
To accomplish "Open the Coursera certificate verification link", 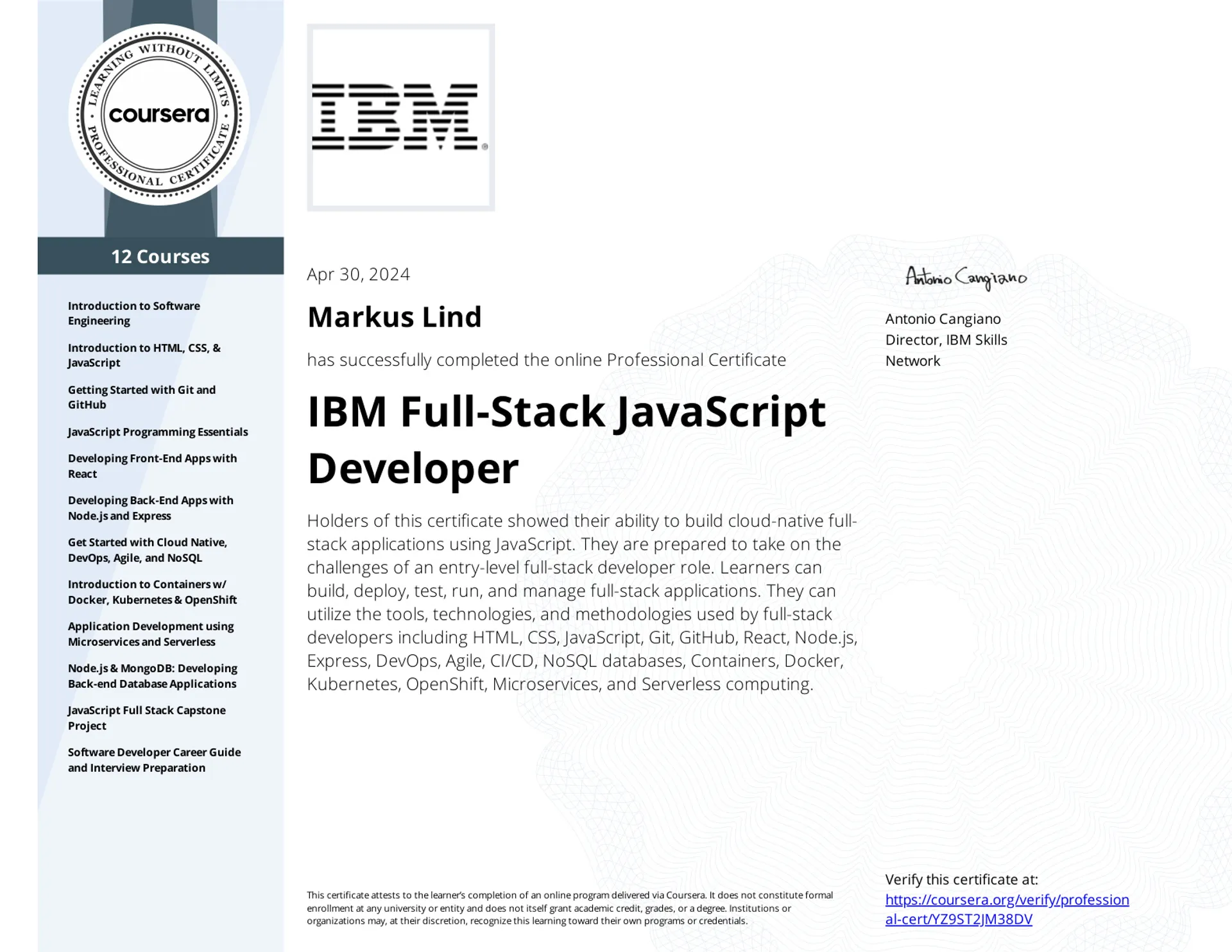I will pos(1007,910).
